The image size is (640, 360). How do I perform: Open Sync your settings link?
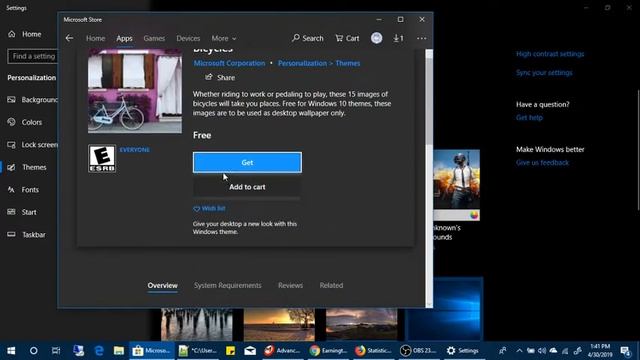pos(544,73)
